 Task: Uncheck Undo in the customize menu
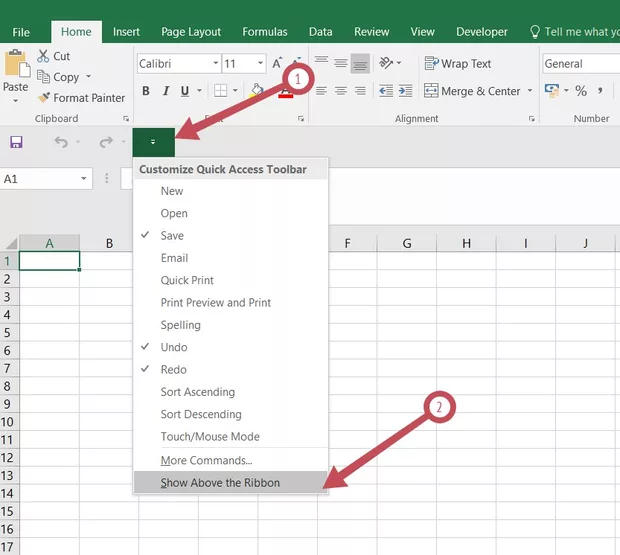click(173, 347)
